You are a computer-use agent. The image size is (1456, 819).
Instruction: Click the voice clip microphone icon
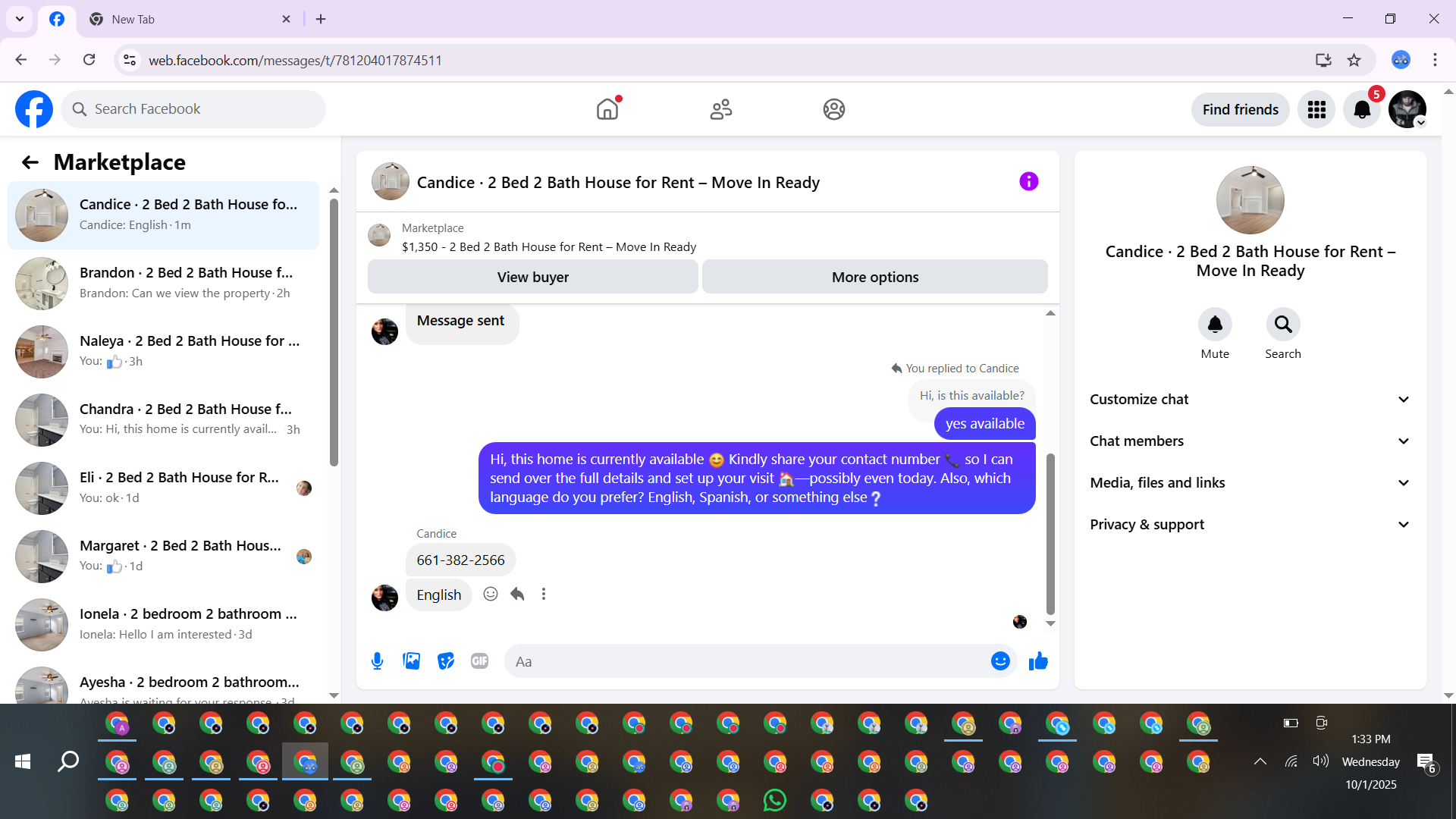[377, 661]
